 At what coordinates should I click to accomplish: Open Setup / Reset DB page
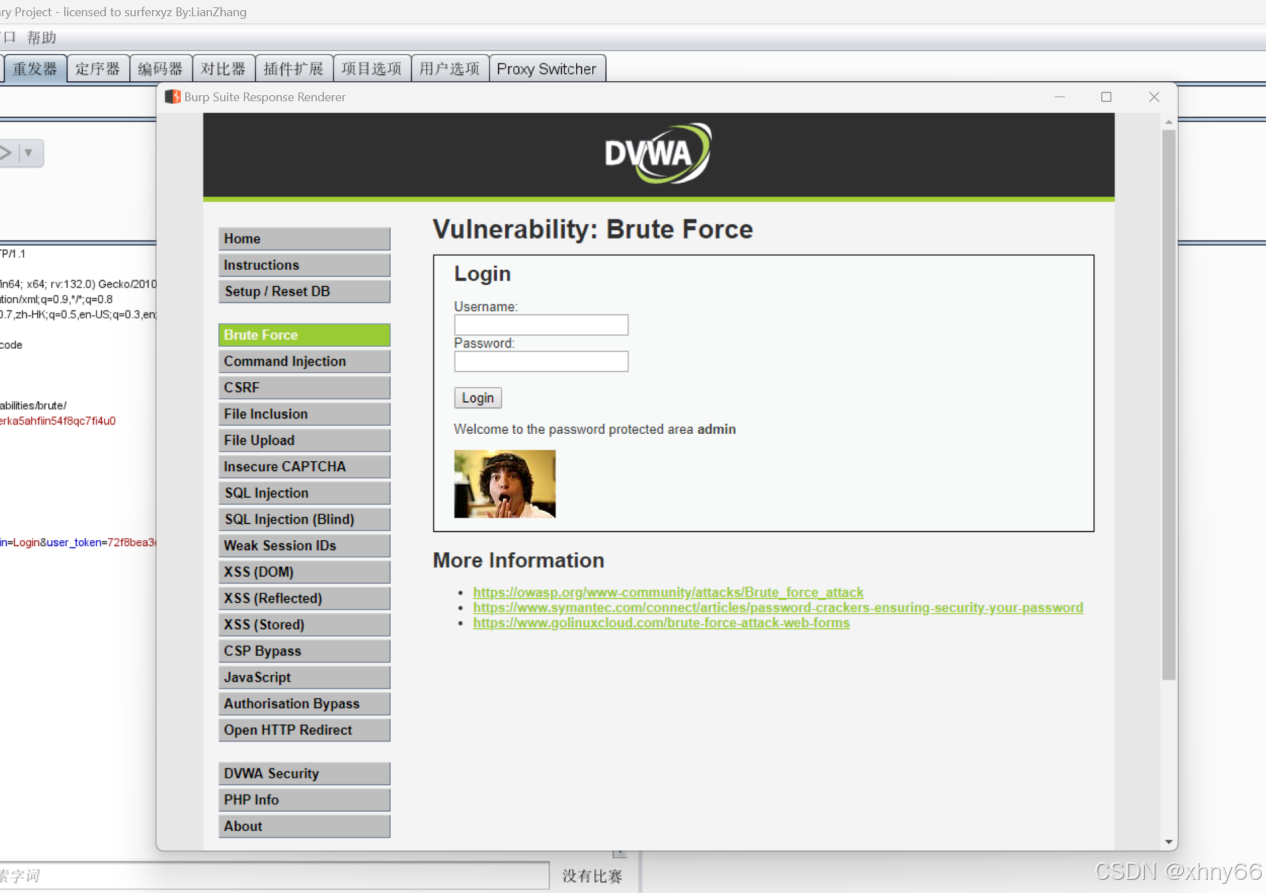pyautogui.click(x=304, y=291)
